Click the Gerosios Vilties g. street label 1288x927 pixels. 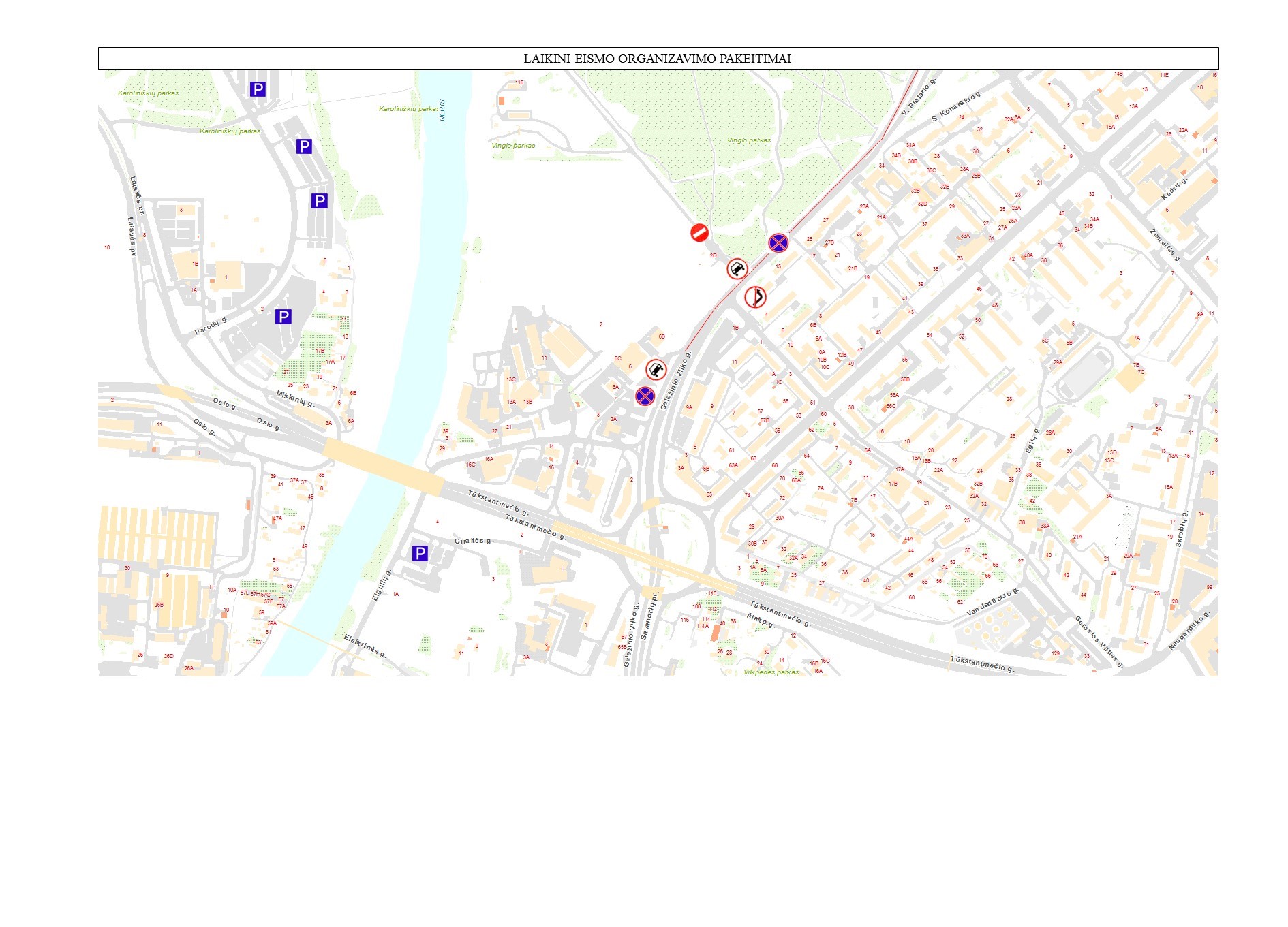[1099, 641]
